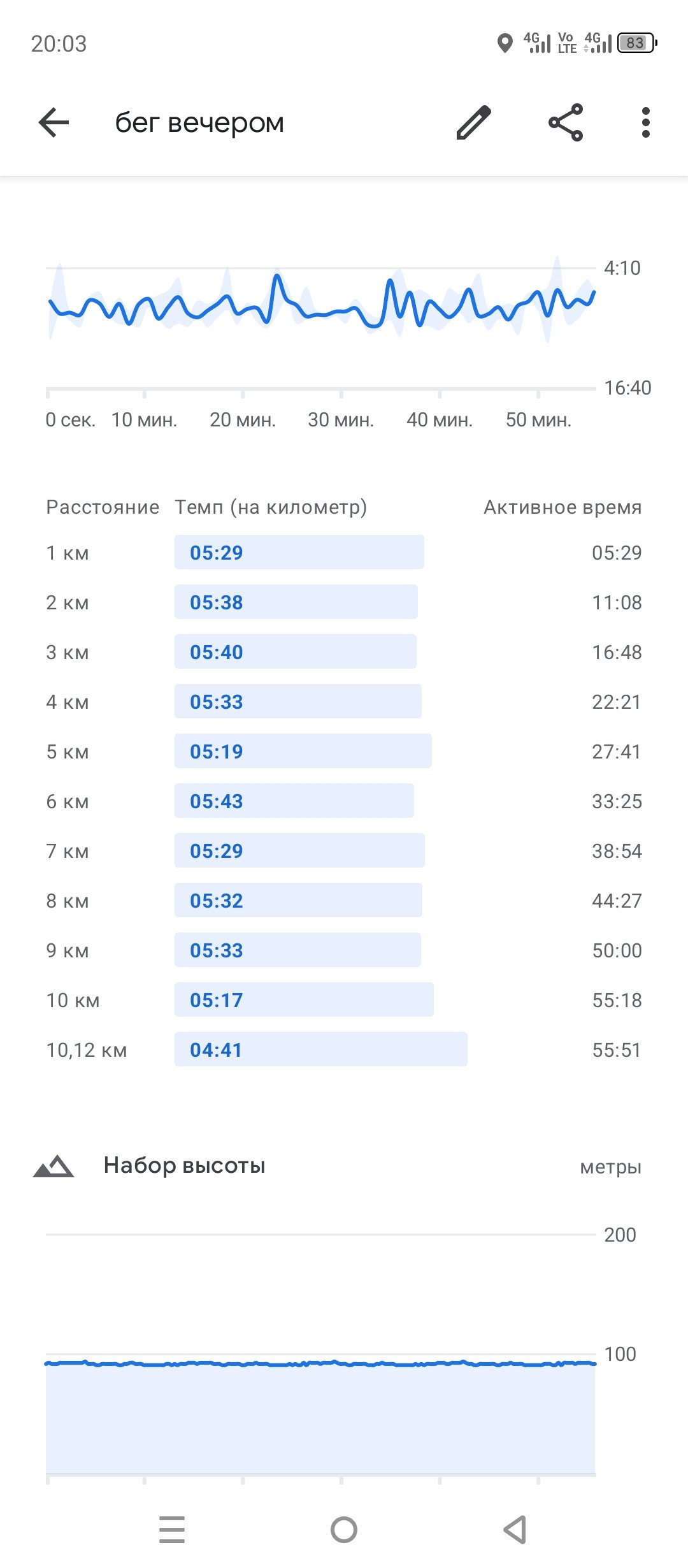The image size is (688, 1568).
Task: Tap the Android home circle button
Action: coord(344,1530)
